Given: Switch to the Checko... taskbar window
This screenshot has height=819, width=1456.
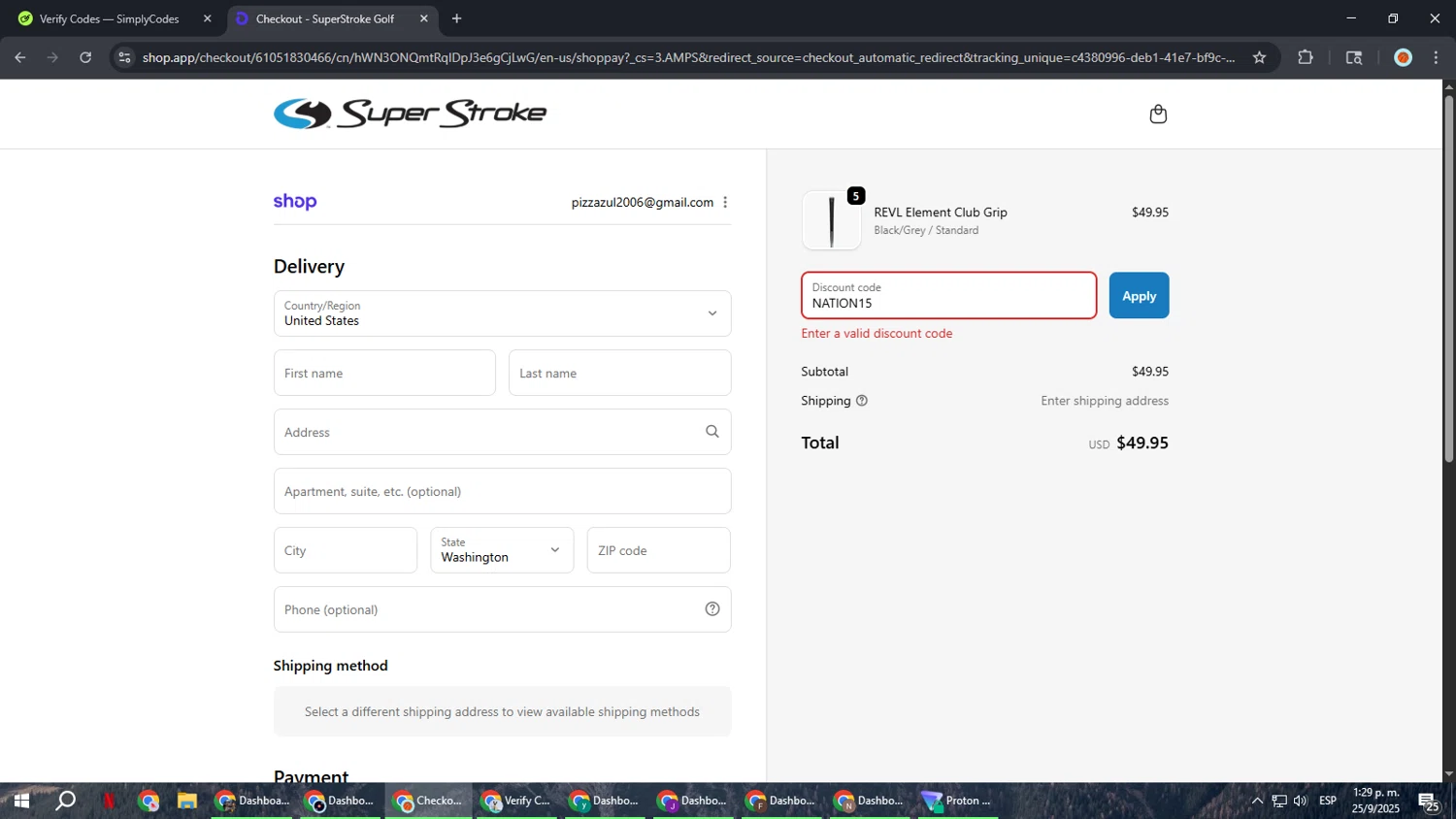Looking at the screenshot, I should [428, 801].
